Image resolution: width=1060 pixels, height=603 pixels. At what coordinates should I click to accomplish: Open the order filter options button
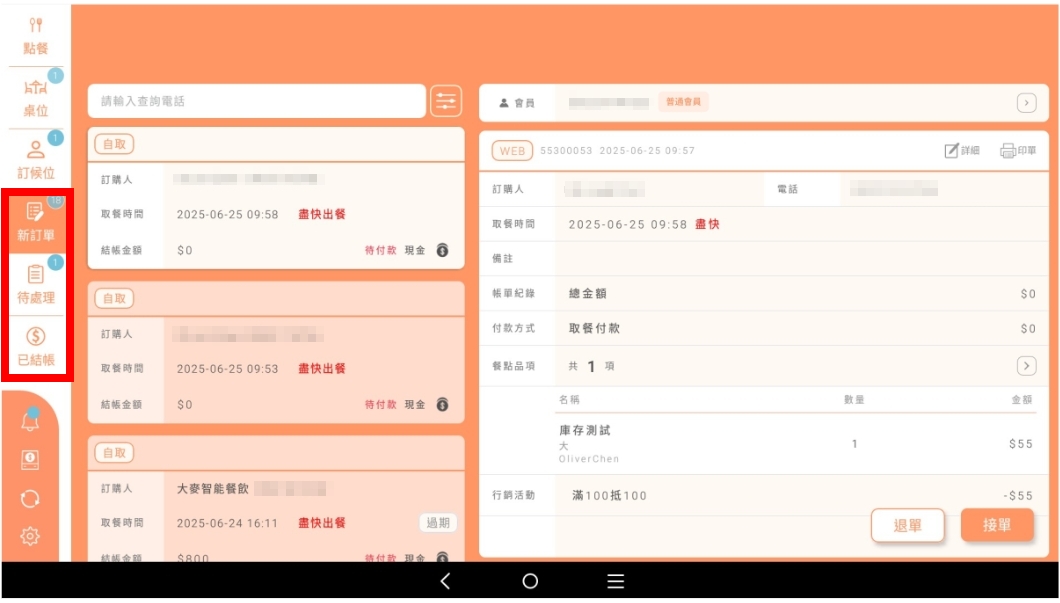point(446,101)
